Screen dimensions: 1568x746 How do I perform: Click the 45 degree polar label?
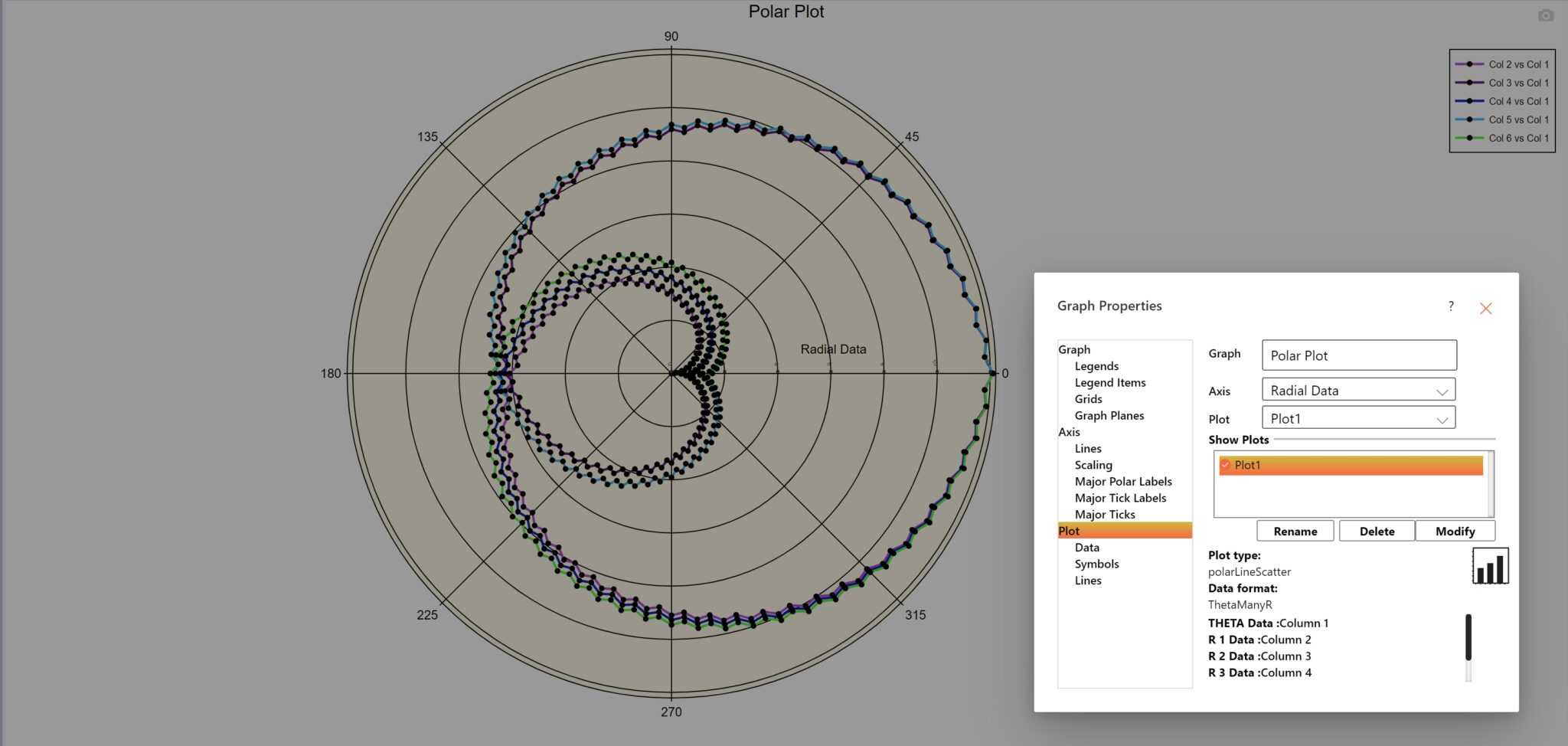[912, 137]
